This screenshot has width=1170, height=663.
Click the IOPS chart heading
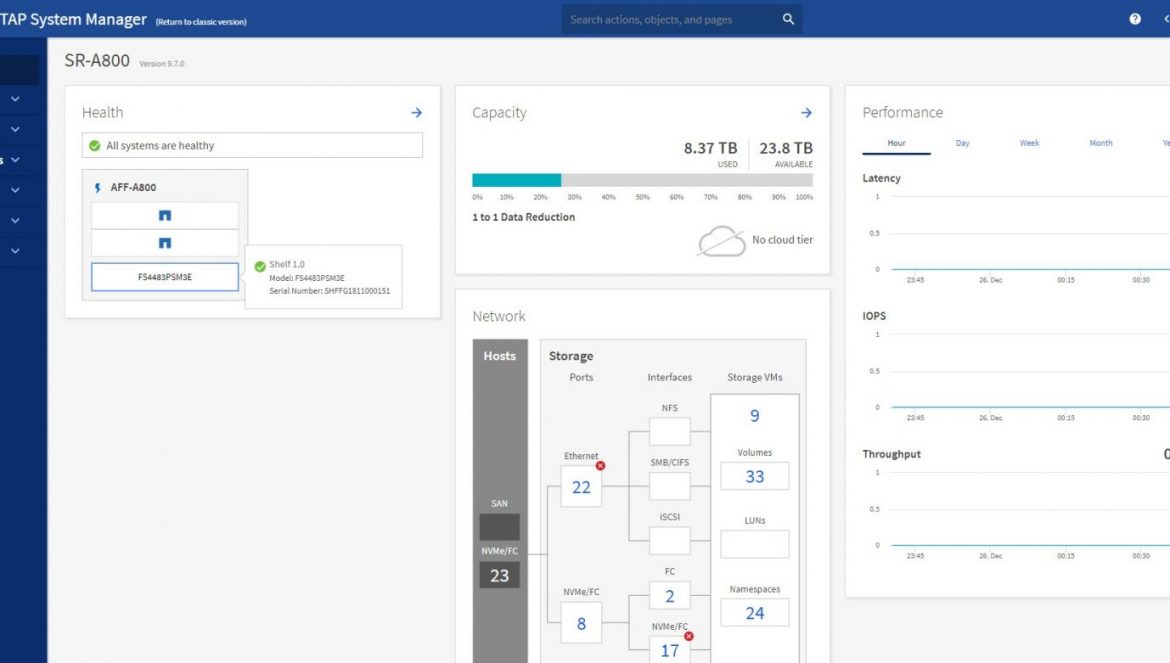pyautogui.click(x=875, y=315)
